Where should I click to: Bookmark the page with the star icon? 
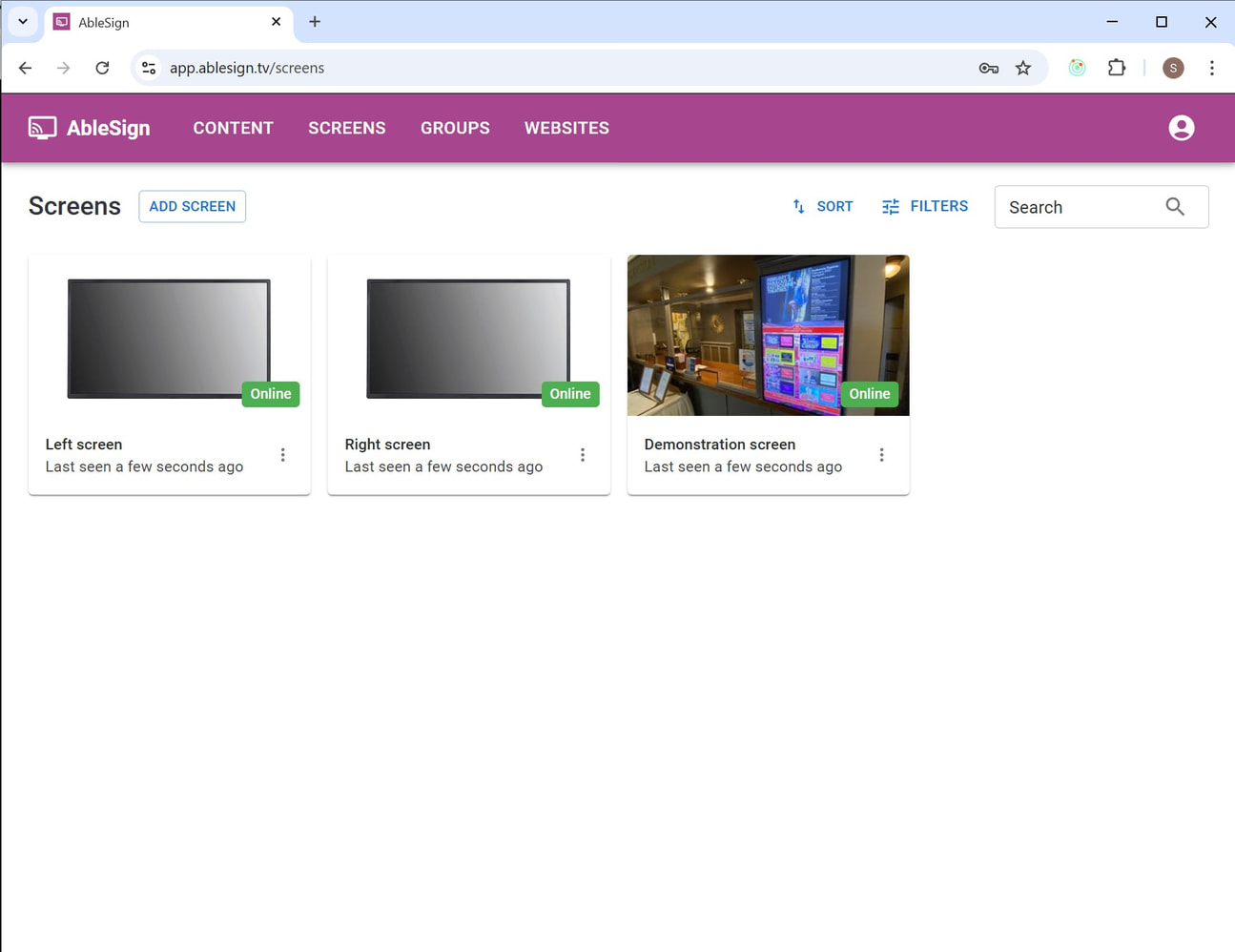pos(1023,68)
